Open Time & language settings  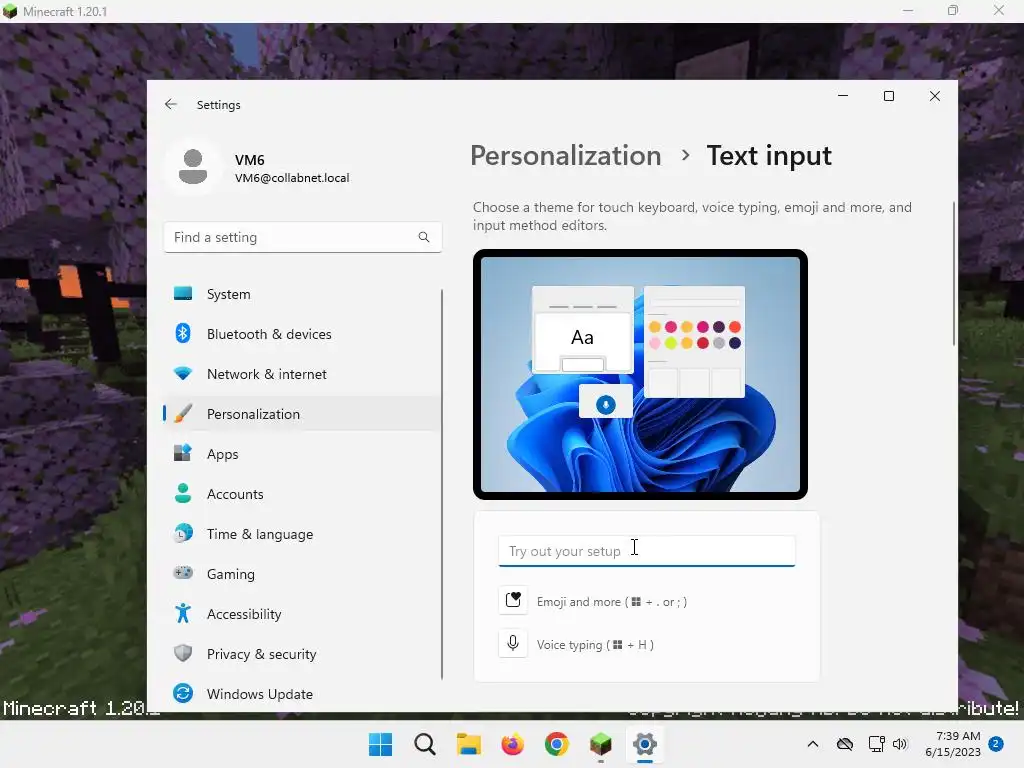click(303, 534)
